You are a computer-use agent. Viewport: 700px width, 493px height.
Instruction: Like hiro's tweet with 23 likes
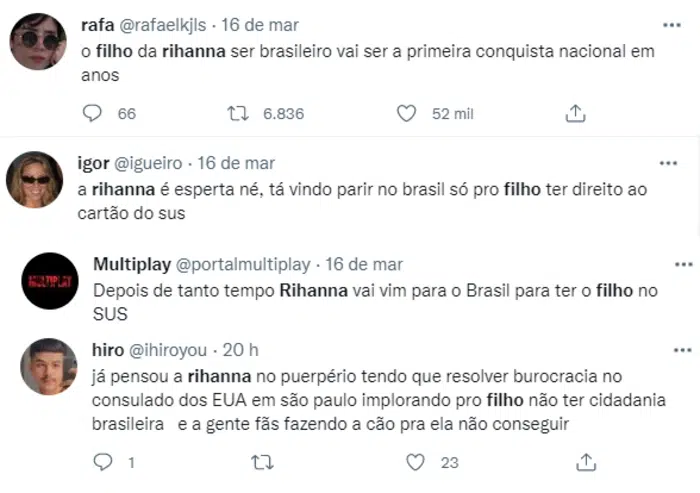(416, 462)
